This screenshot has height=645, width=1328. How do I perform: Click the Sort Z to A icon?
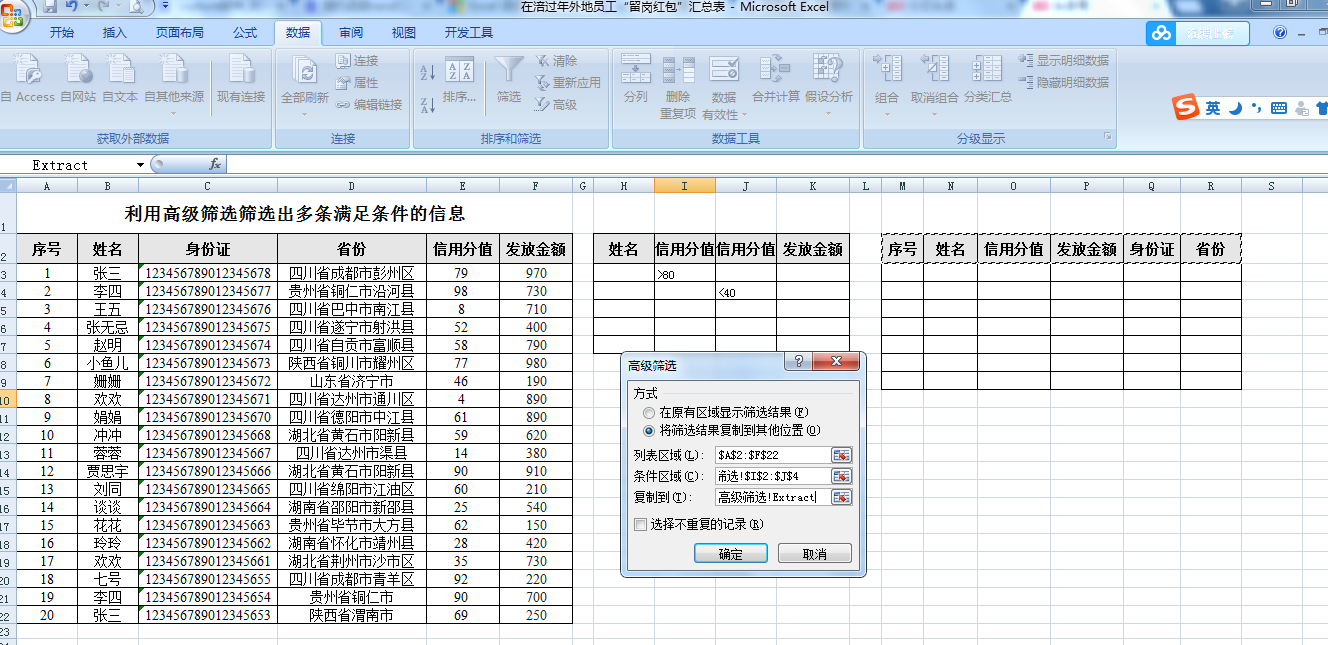427,104
